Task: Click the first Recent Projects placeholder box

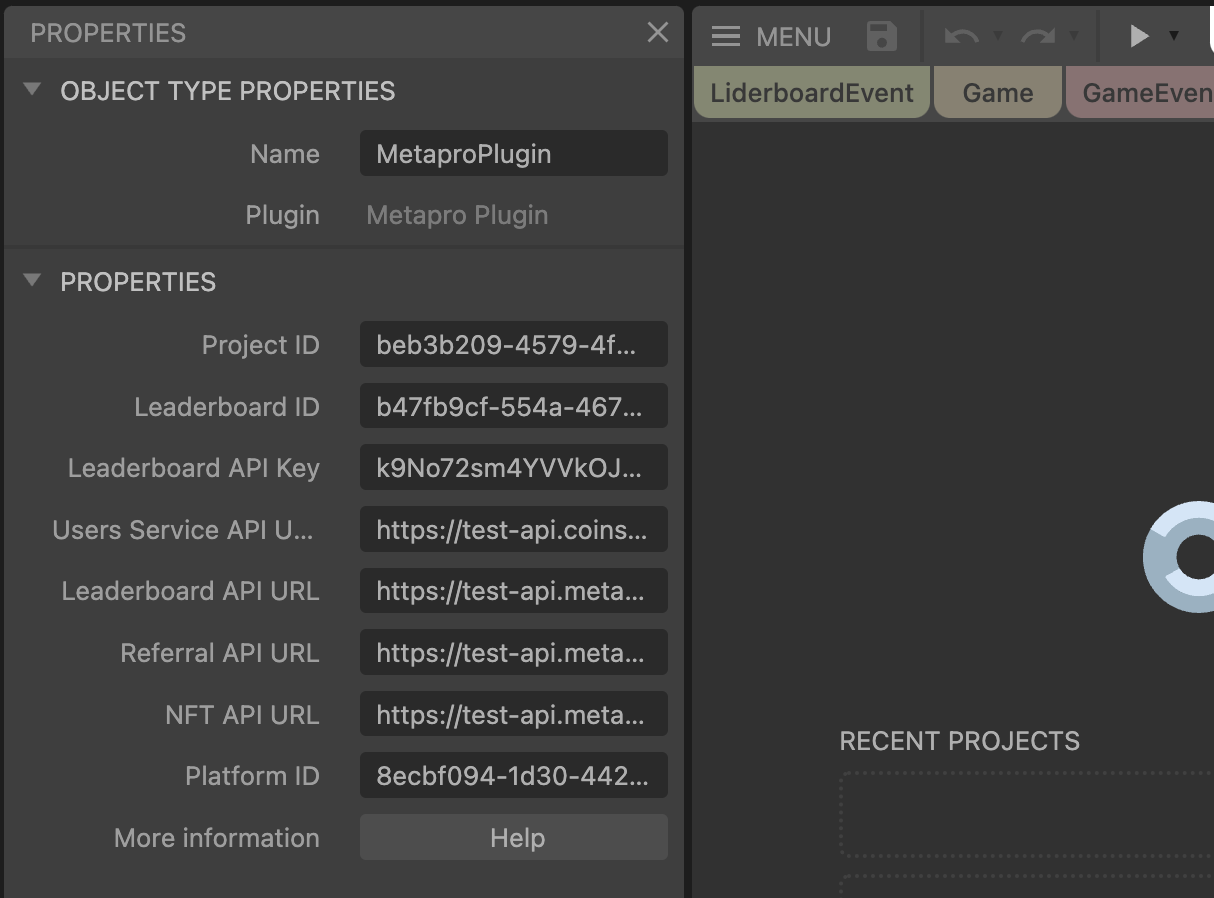Action: [x=1027, y=815]
